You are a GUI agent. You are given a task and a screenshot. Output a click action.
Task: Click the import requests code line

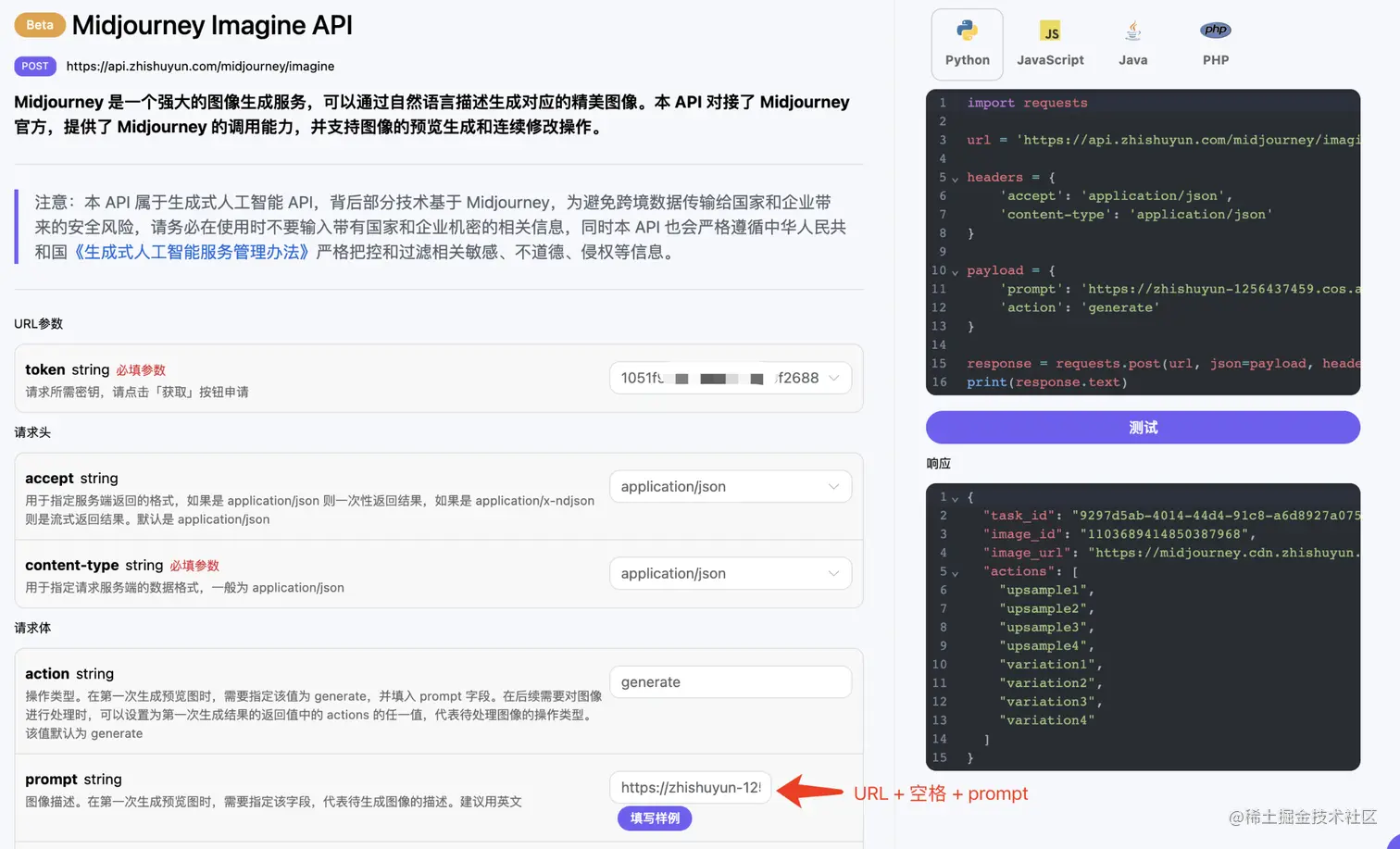coord(1027,103)
